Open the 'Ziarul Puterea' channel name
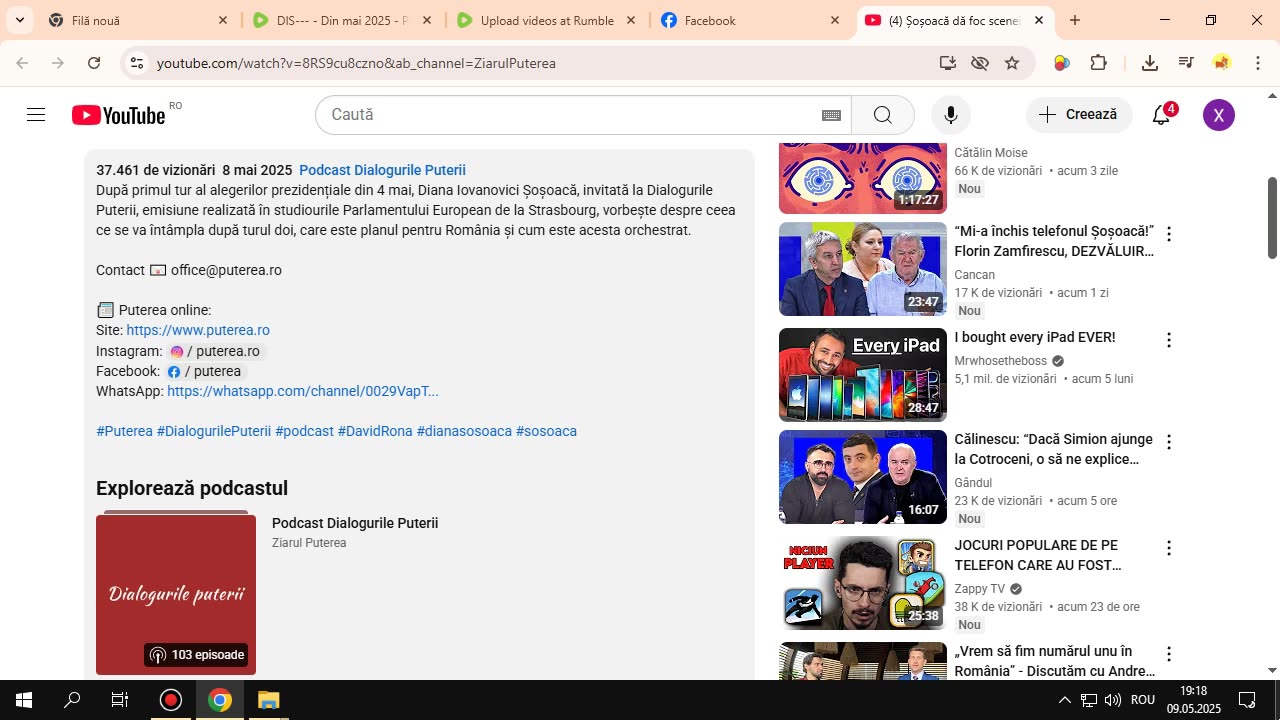Image resolution: width=1280 pixels, height=720 pixels. coord(309,543)
